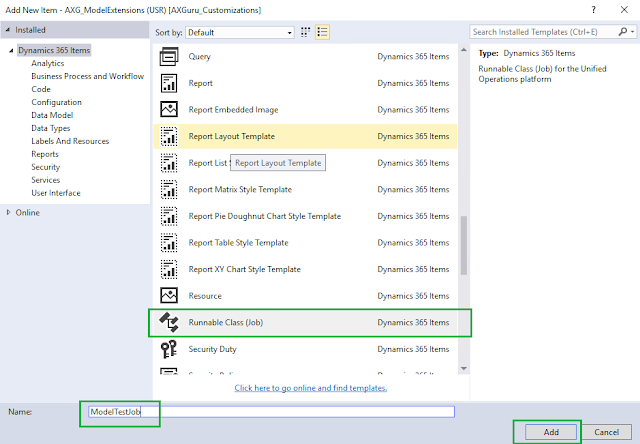
Task: Click the Resource template icon
Action: (x=169, y=295)
